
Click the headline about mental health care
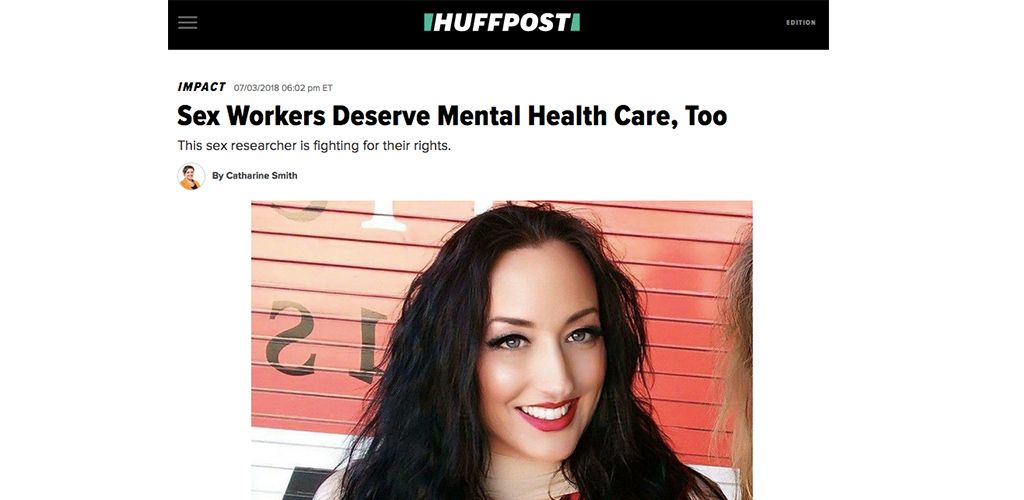[452, 116]
